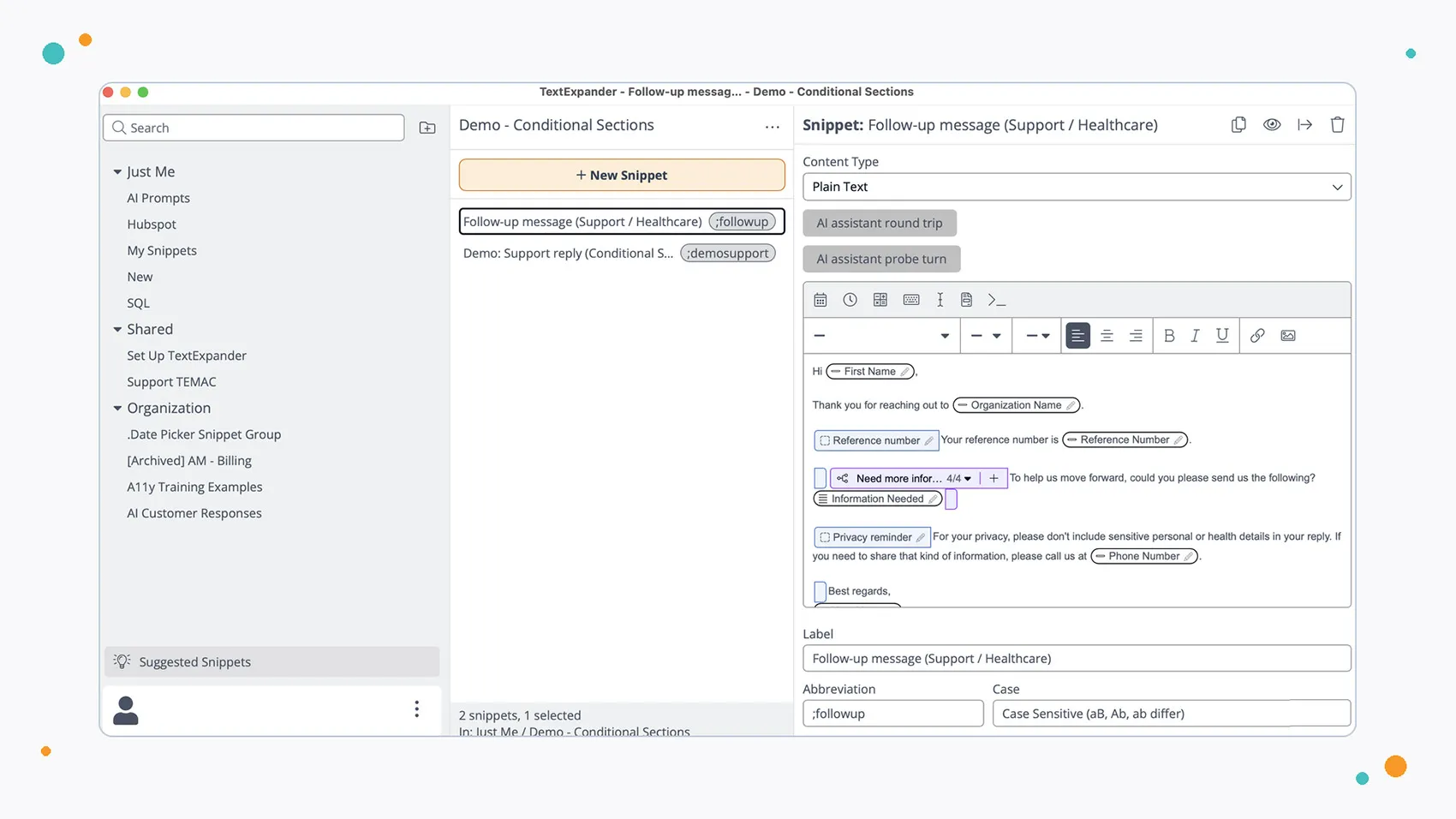This screenshot has height=819, width=1456.
Task: Open the account options vertical dots
Action: [x=416, y=708]
